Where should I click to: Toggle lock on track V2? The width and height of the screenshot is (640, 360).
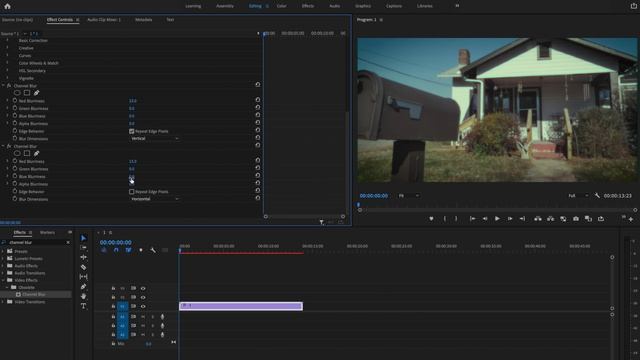[x=113, y=297]
